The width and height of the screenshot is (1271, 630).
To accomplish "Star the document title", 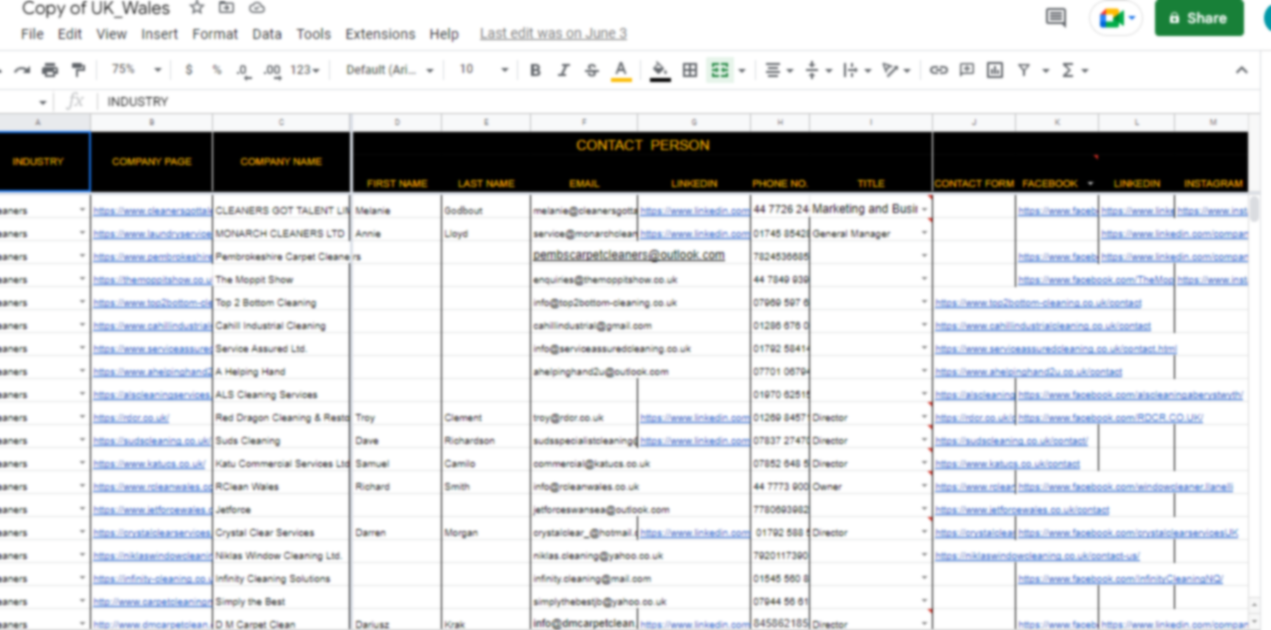I will click(197, 8).
